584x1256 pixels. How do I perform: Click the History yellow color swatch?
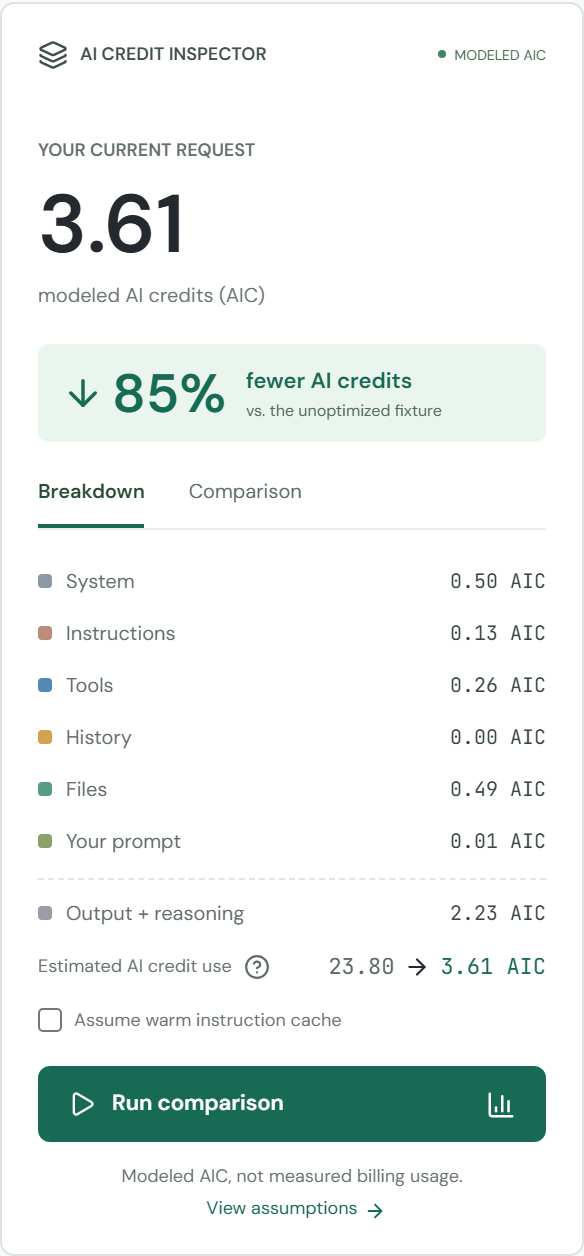(x=45, y=737)
